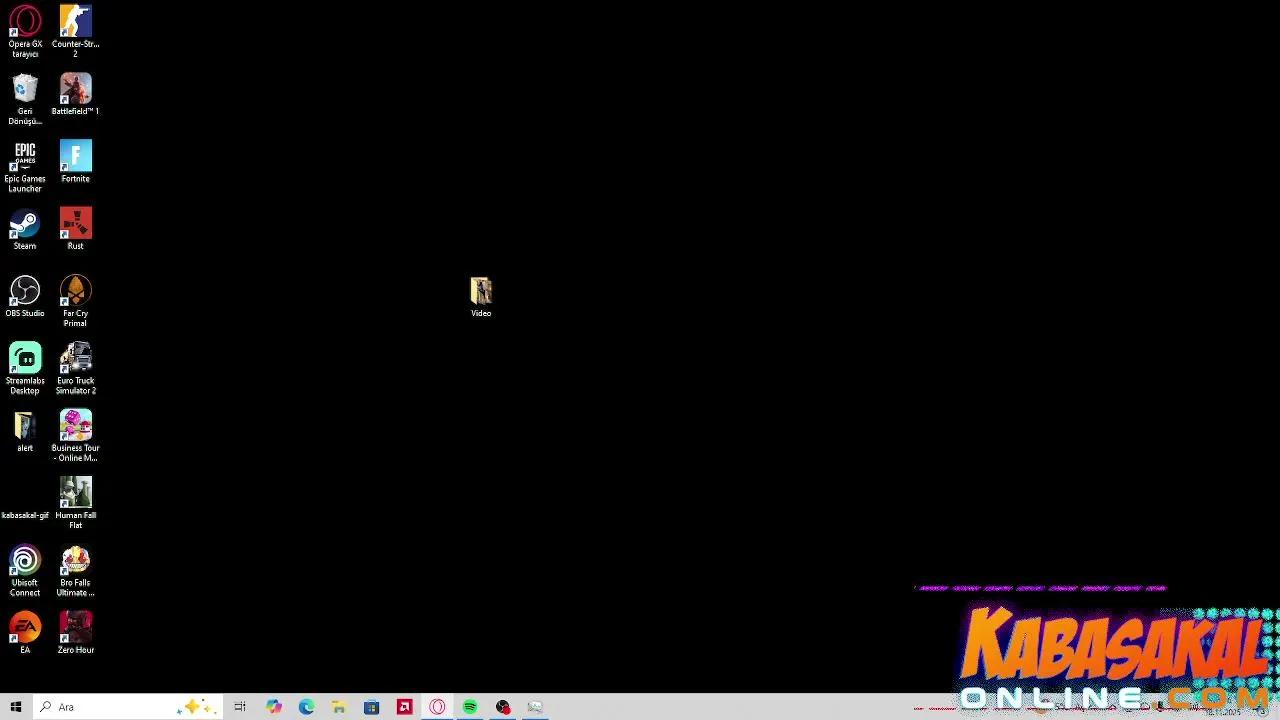Viewport: 1280px width, 720px height.
Task: Select the Battlefield 1 desktop shortcut
Action: (x=75, y=94)
